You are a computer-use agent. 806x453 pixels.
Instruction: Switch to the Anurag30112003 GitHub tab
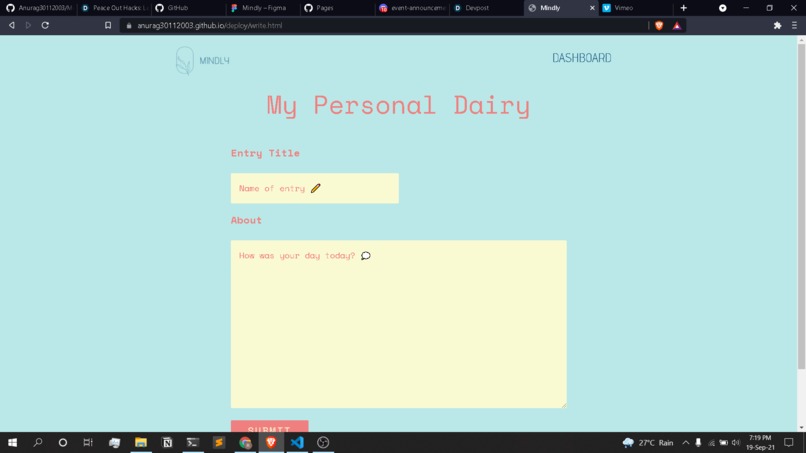pyautogui.click(x=40, y=8)
